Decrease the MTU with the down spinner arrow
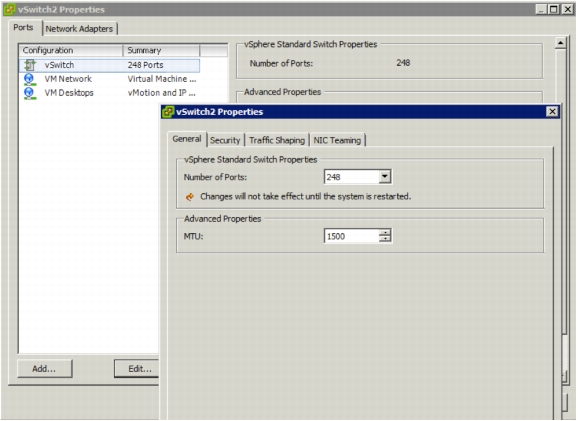578x421 pixels. click(385, 239)
